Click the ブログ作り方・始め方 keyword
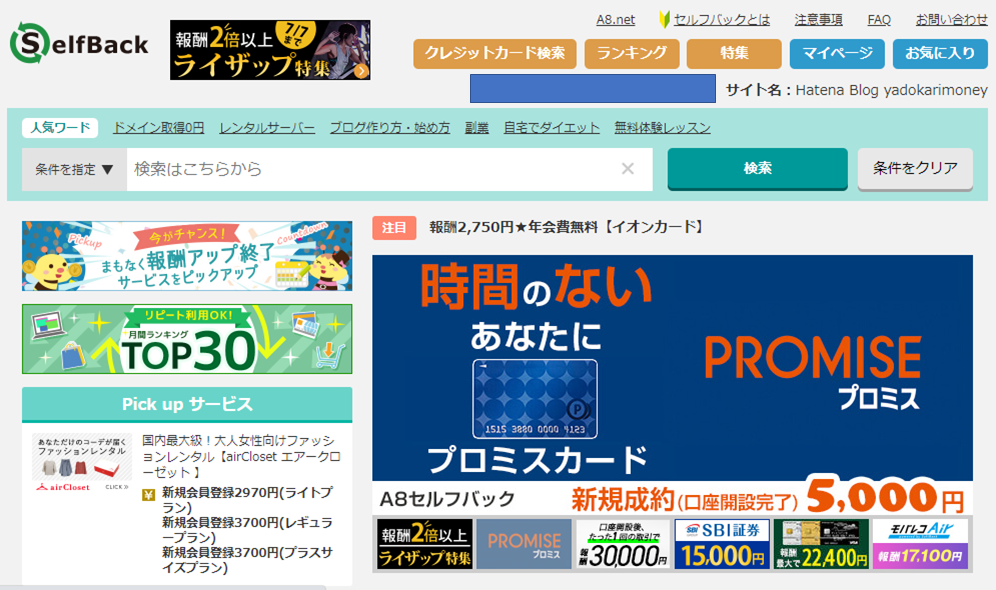996x590 pixels. pos(389,128)
